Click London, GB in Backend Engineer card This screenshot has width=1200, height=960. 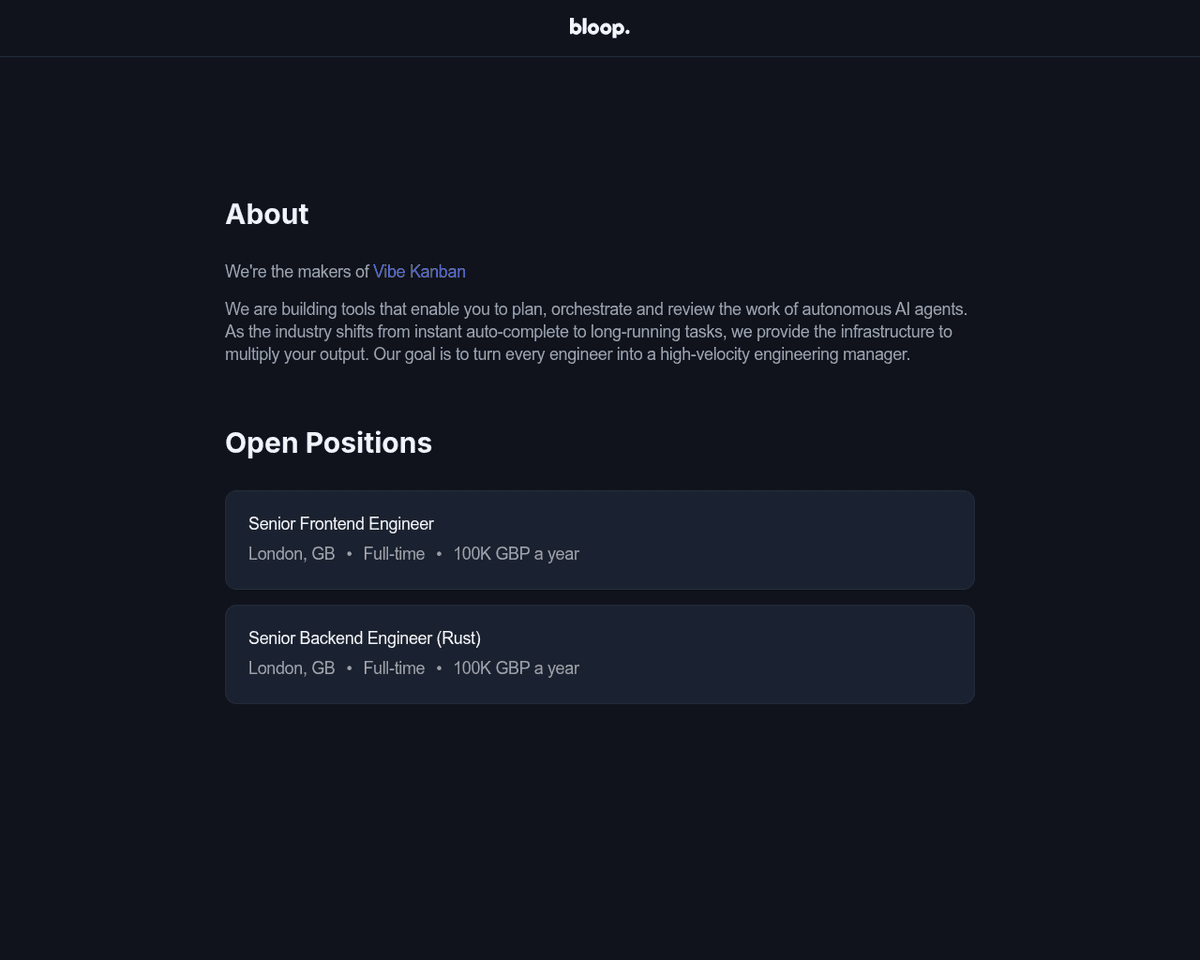click(291, 668)
